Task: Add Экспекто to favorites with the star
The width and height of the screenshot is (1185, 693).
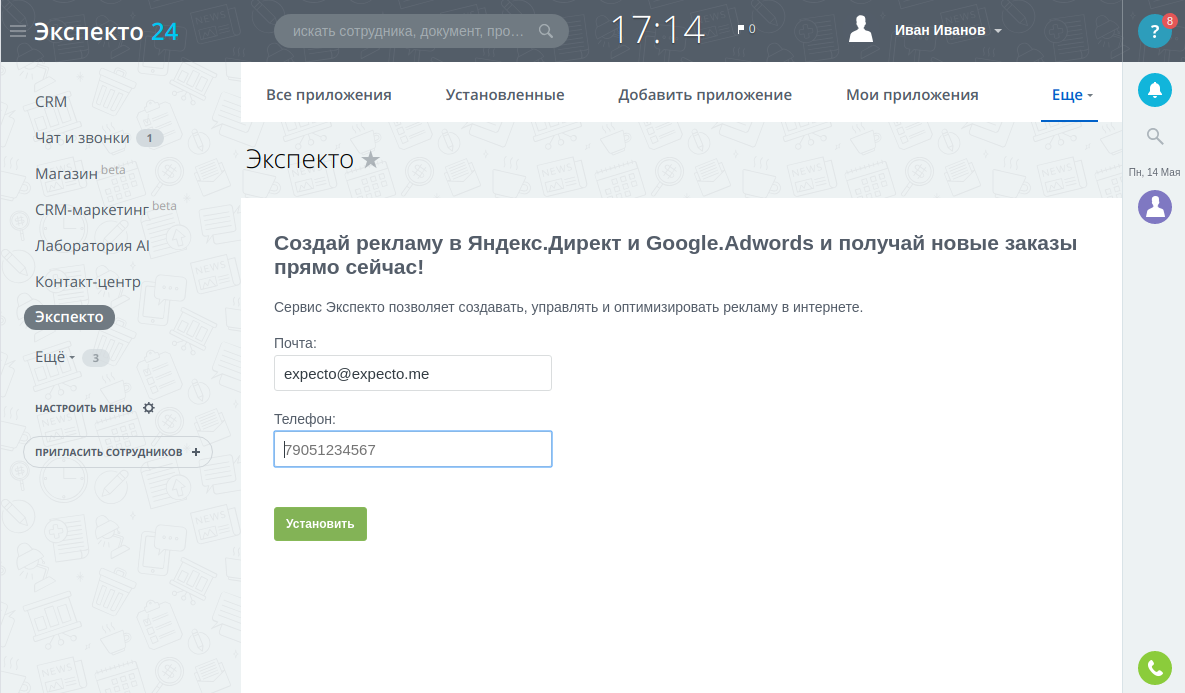Action: 371,159
